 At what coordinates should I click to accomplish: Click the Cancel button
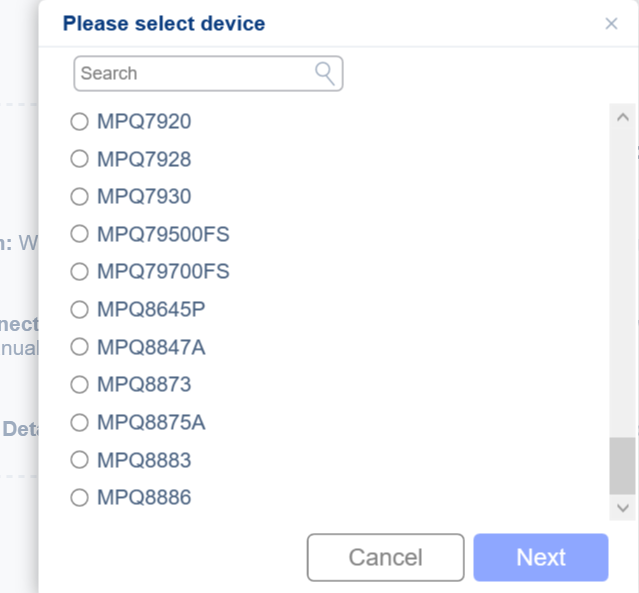coord(386,557)
